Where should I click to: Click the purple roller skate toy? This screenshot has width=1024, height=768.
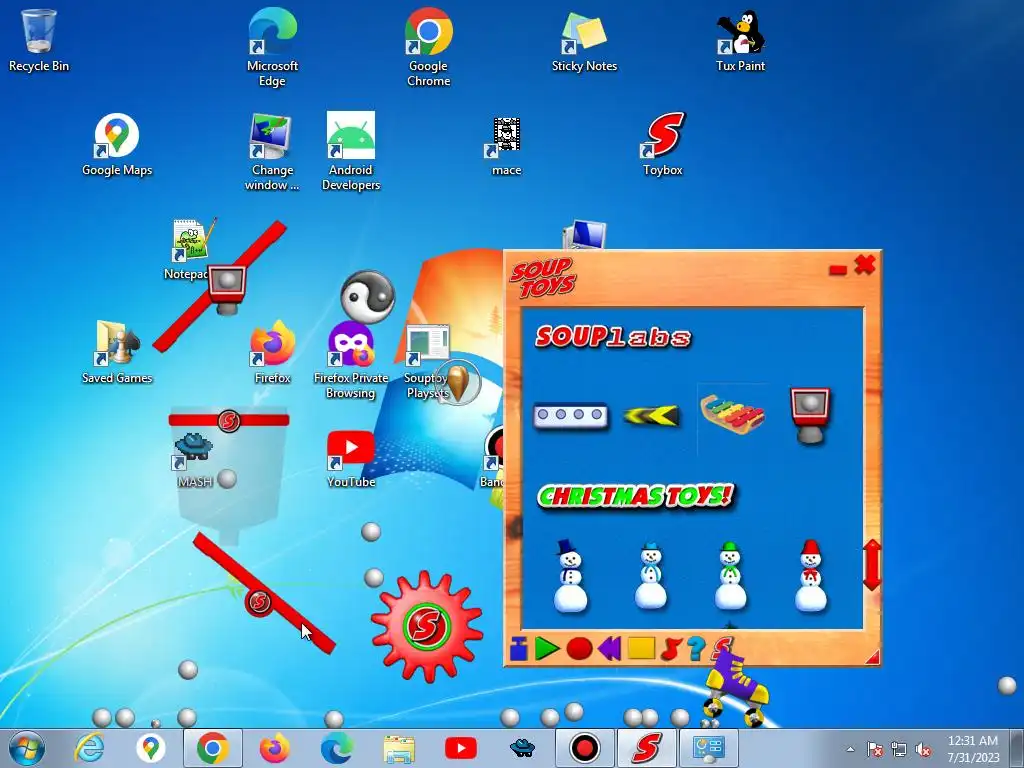pos(737,689)
